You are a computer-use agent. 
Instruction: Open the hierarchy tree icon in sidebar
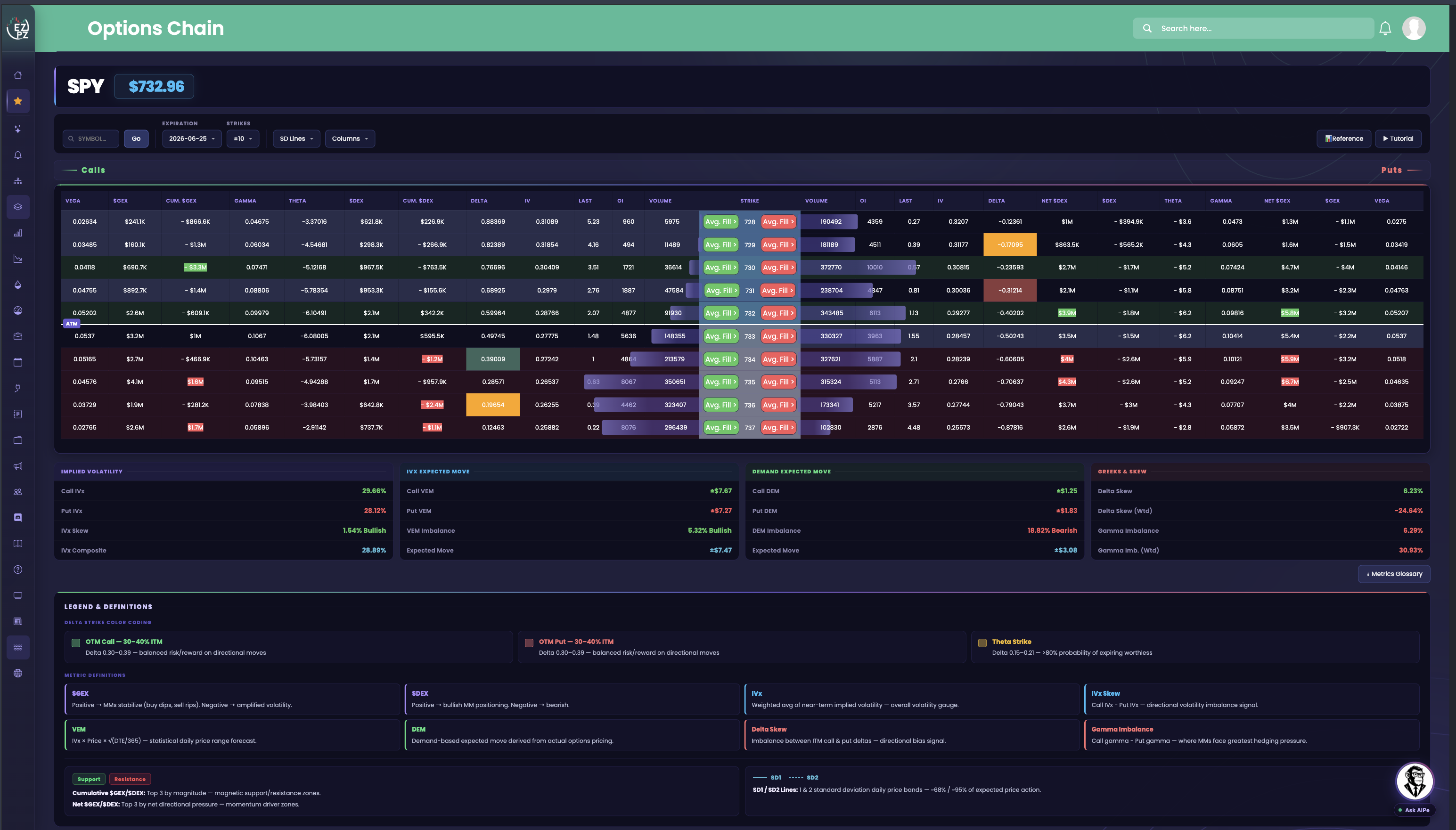pos(18,181)
